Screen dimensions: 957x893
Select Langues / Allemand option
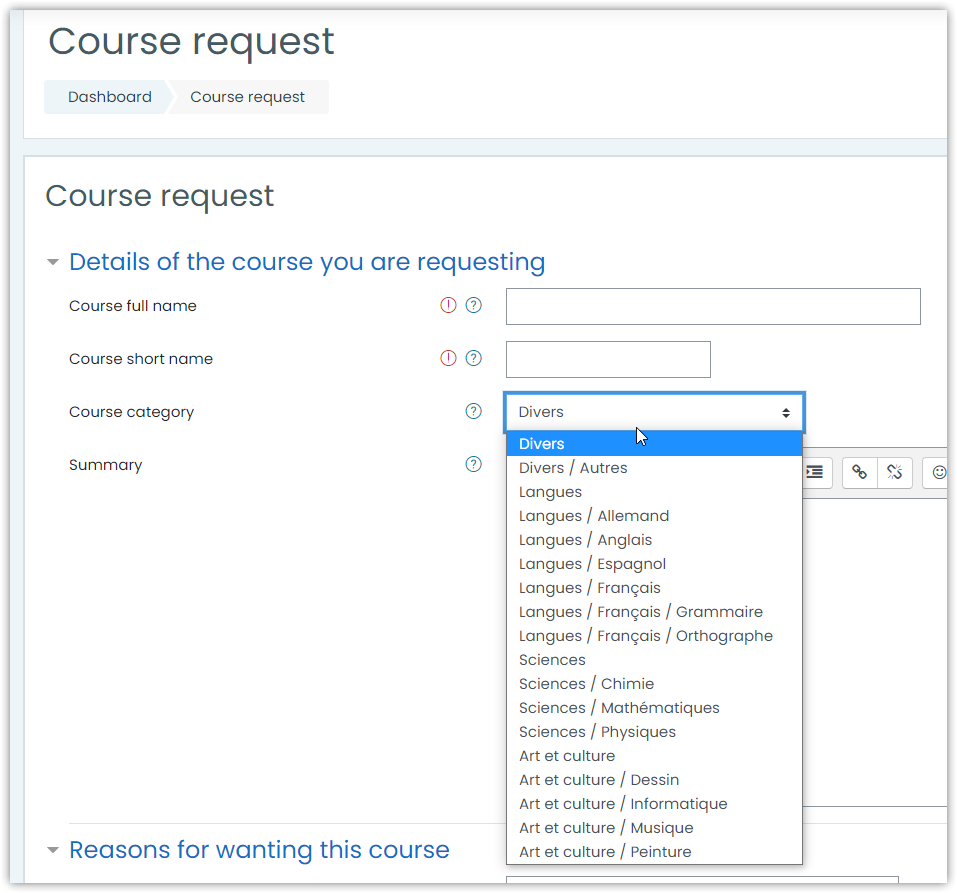[654, 516]
